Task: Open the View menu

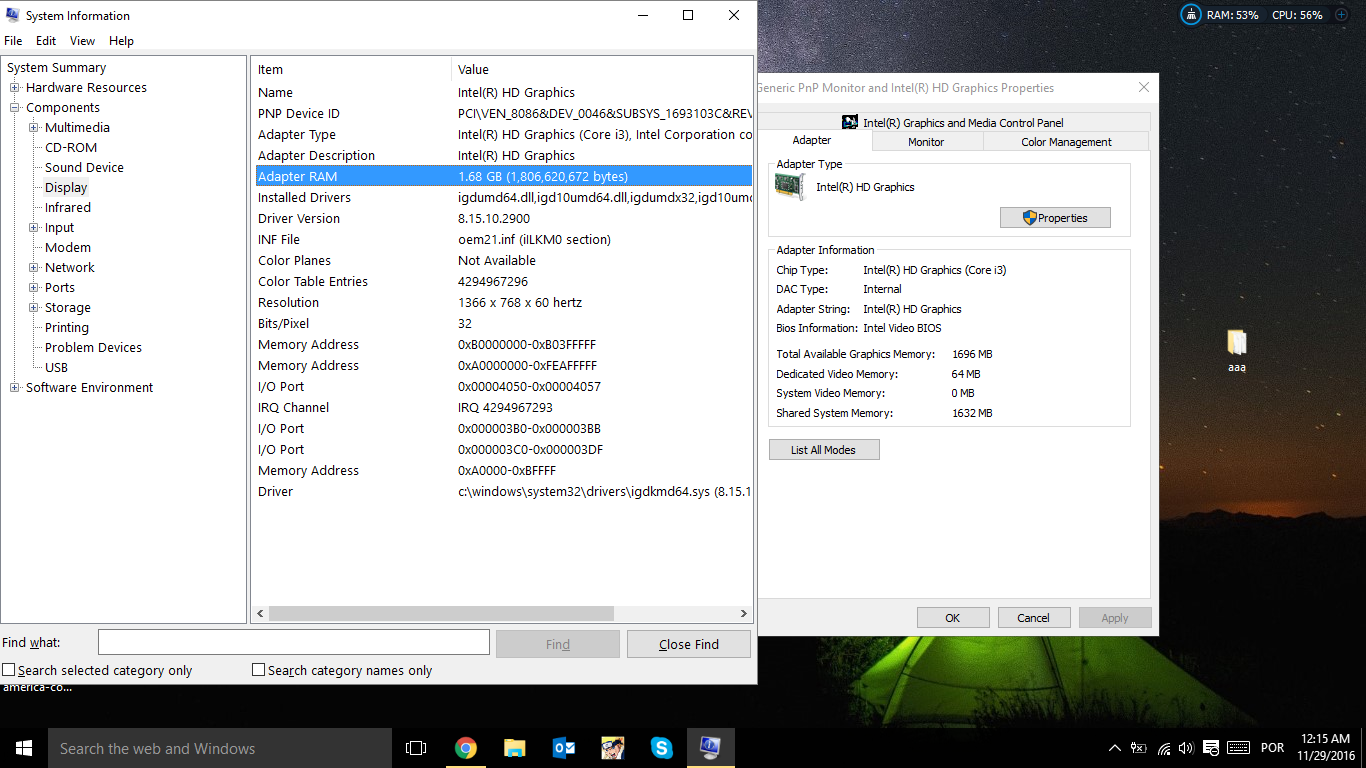Action: tap(83, 41)
